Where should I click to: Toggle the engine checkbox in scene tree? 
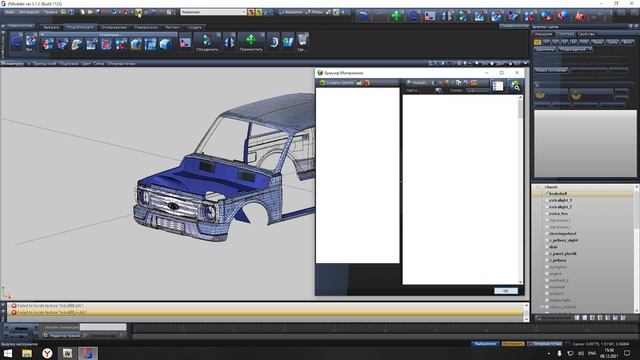pos(547,273)
